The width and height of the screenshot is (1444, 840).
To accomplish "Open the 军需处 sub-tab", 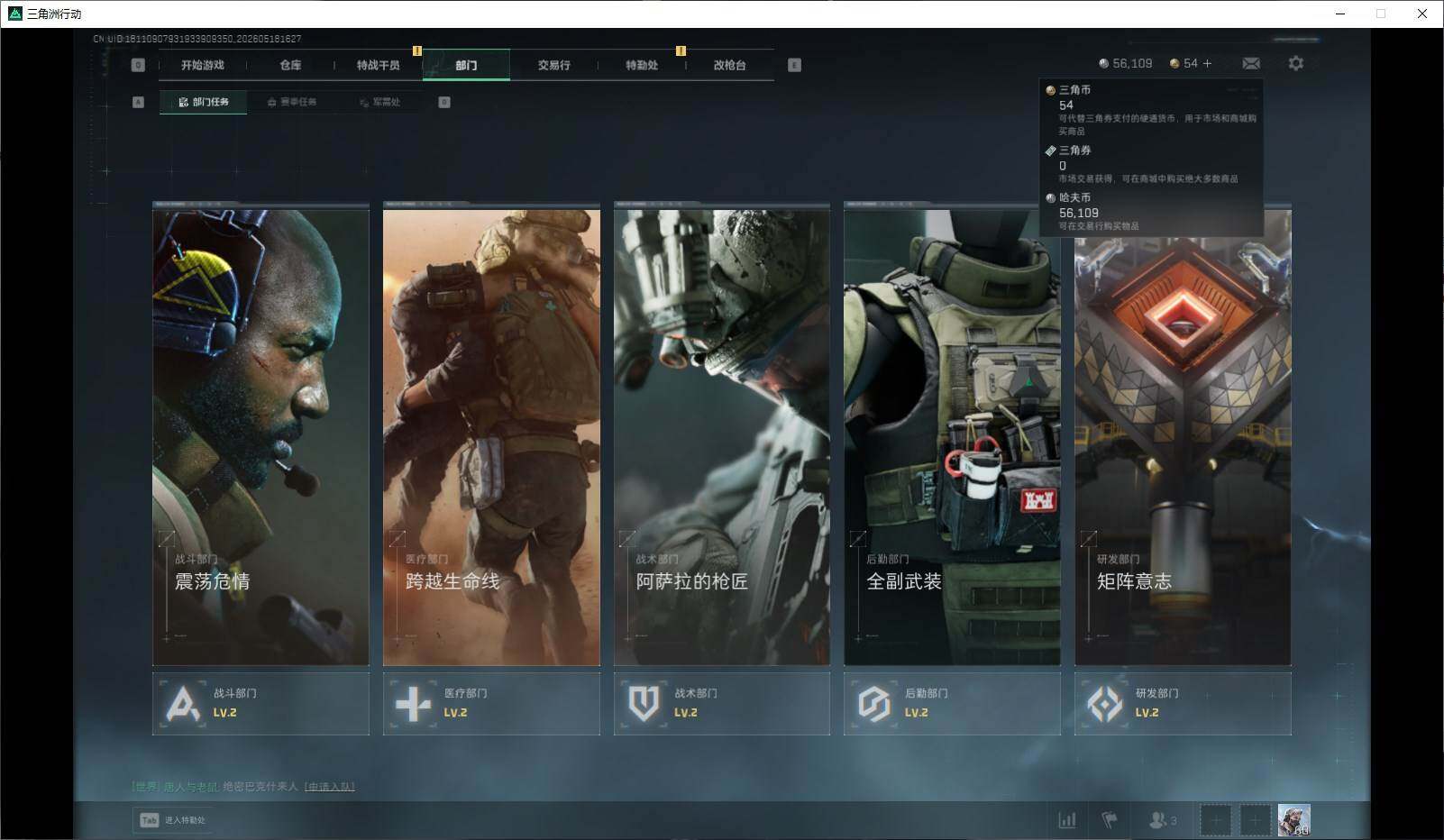I will pyautogui.click(x=379, y=102).
